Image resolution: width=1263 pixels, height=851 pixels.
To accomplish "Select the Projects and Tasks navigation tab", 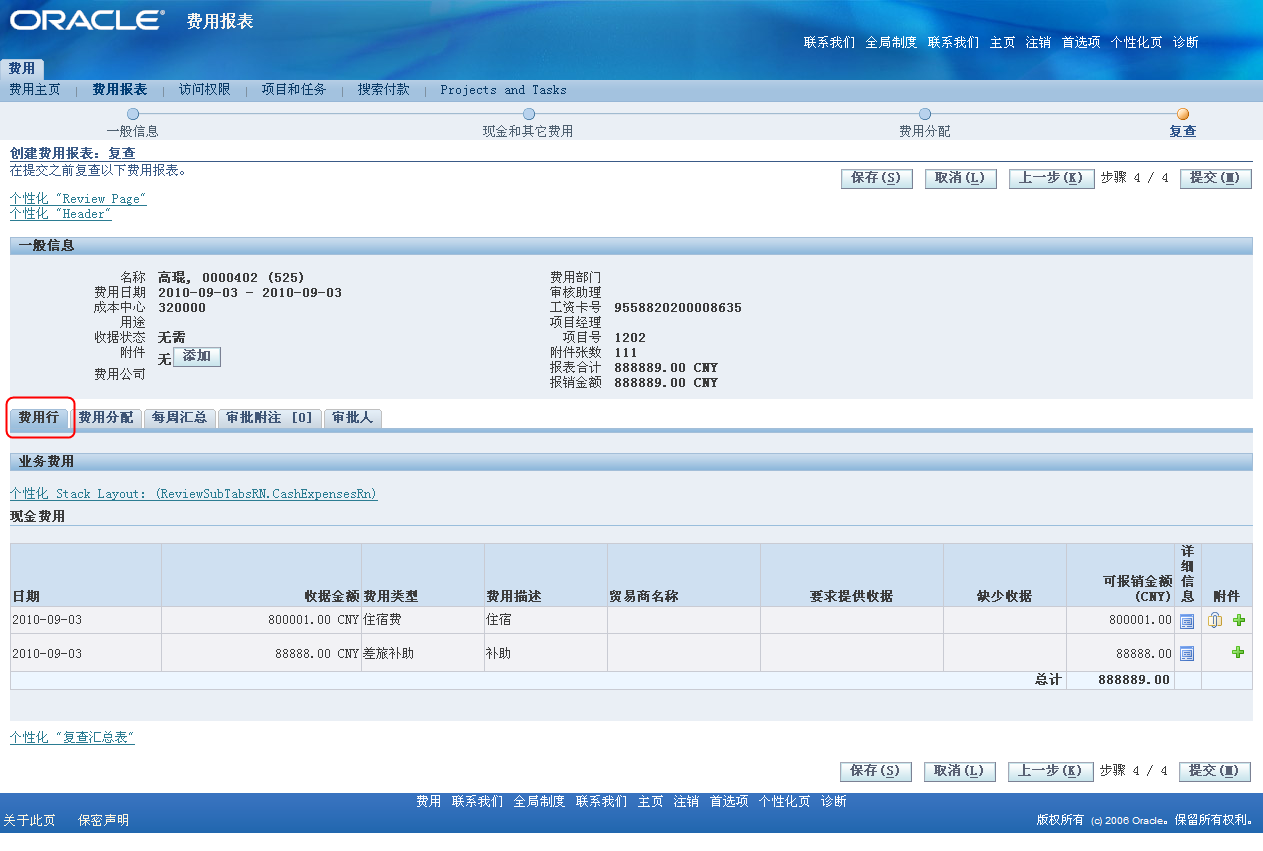I will click(504, 90).
